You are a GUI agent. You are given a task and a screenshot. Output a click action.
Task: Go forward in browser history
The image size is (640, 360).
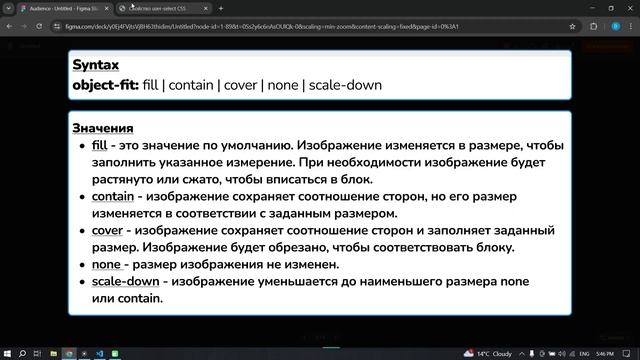(24, 27)
